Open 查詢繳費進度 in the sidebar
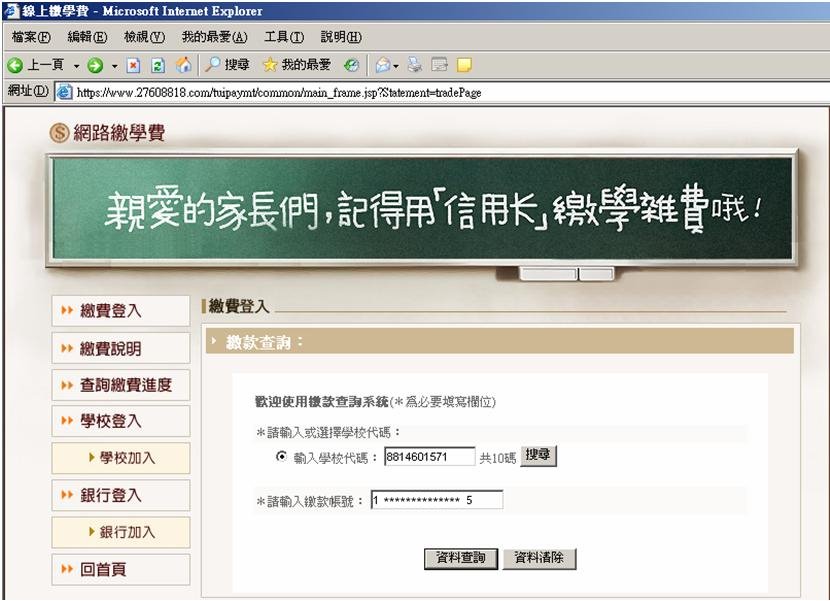Viewport: 830px width, 601px height. [120, 385]
